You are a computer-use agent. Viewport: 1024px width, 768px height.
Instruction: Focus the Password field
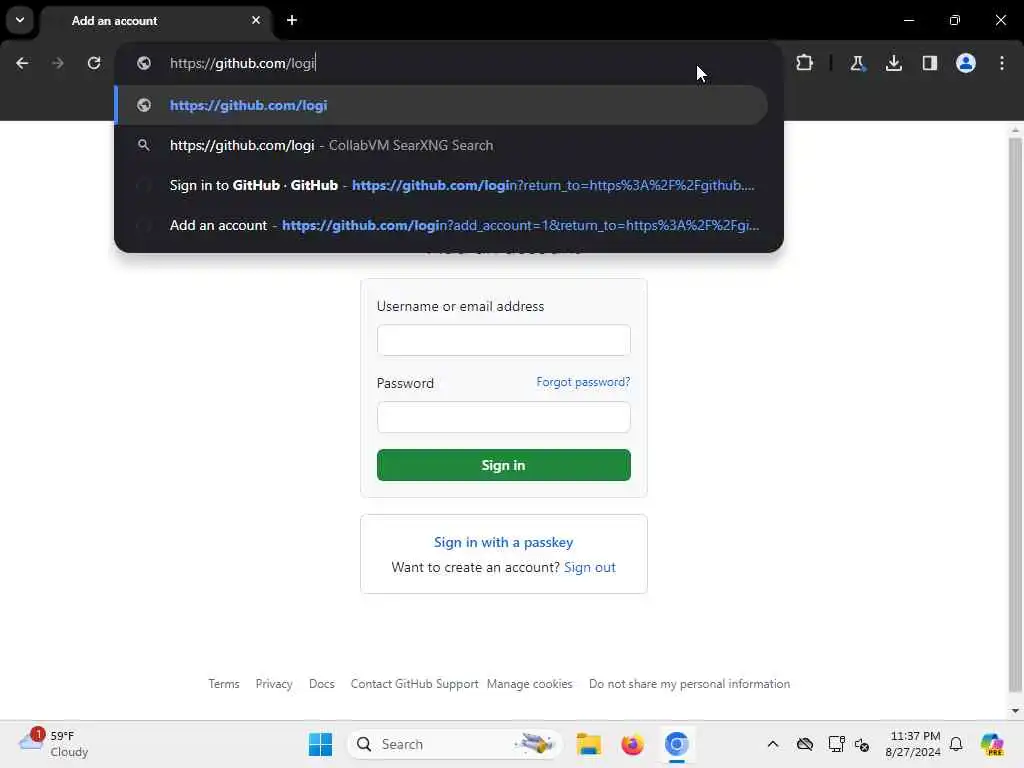point(504,417)
